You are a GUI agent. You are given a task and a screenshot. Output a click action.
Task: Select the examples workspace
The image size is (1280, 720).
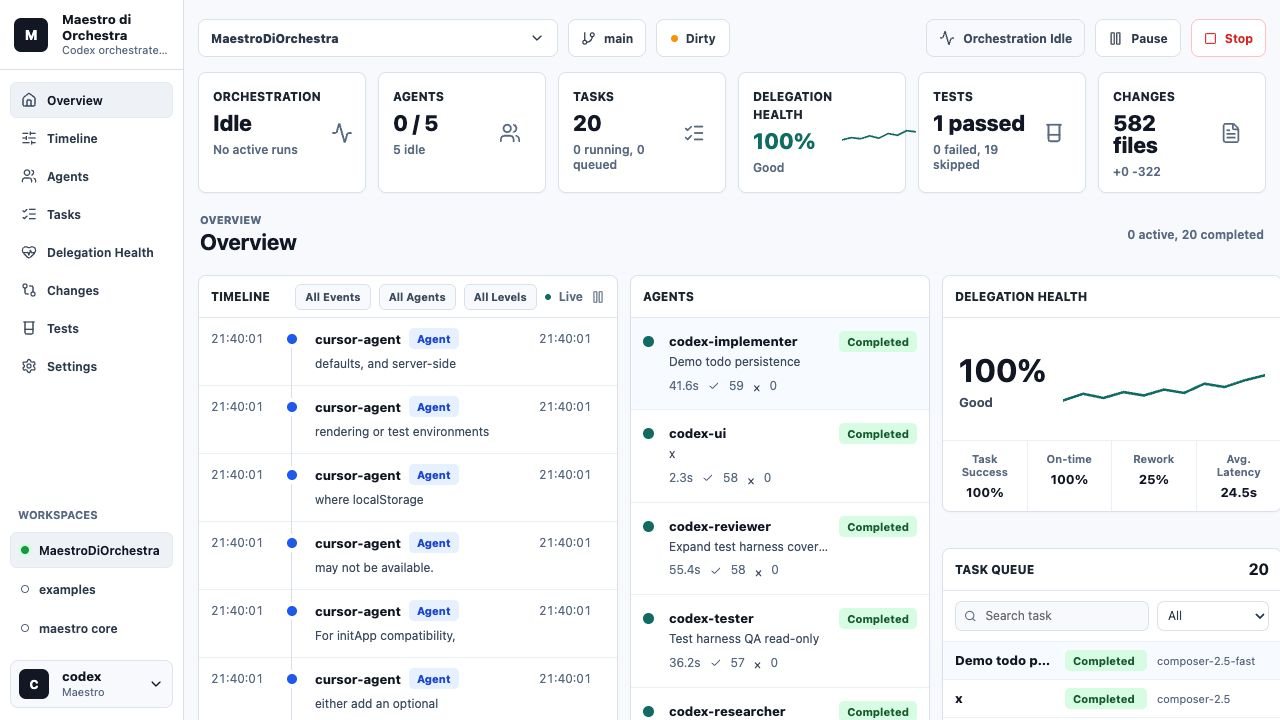coord(91,589)
